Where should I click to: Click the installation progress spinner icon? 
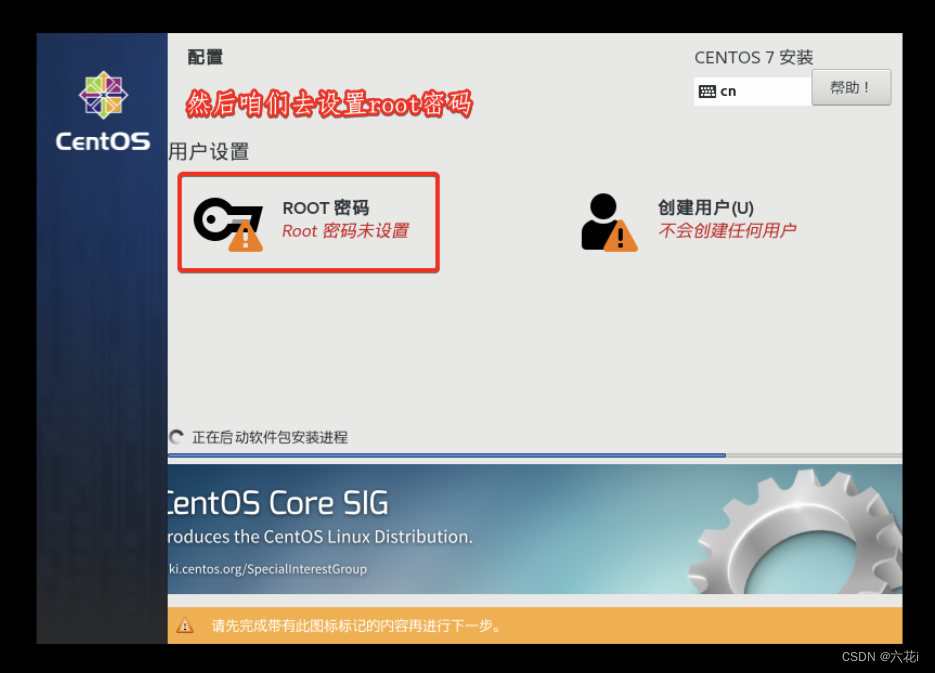click(x=177, y=437)
